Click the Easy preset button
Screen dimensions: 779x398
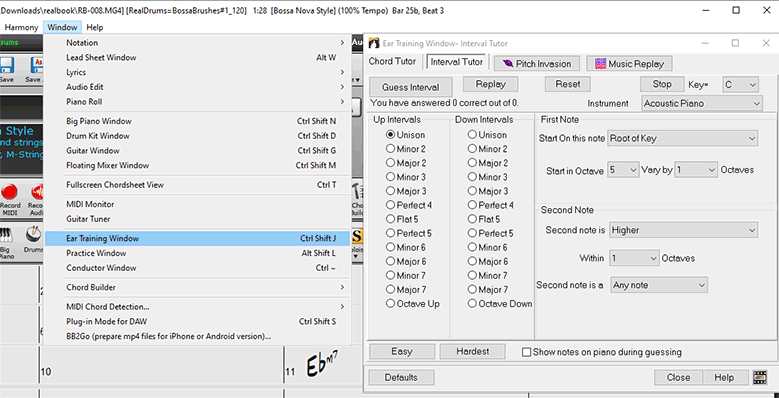(402, 351)
